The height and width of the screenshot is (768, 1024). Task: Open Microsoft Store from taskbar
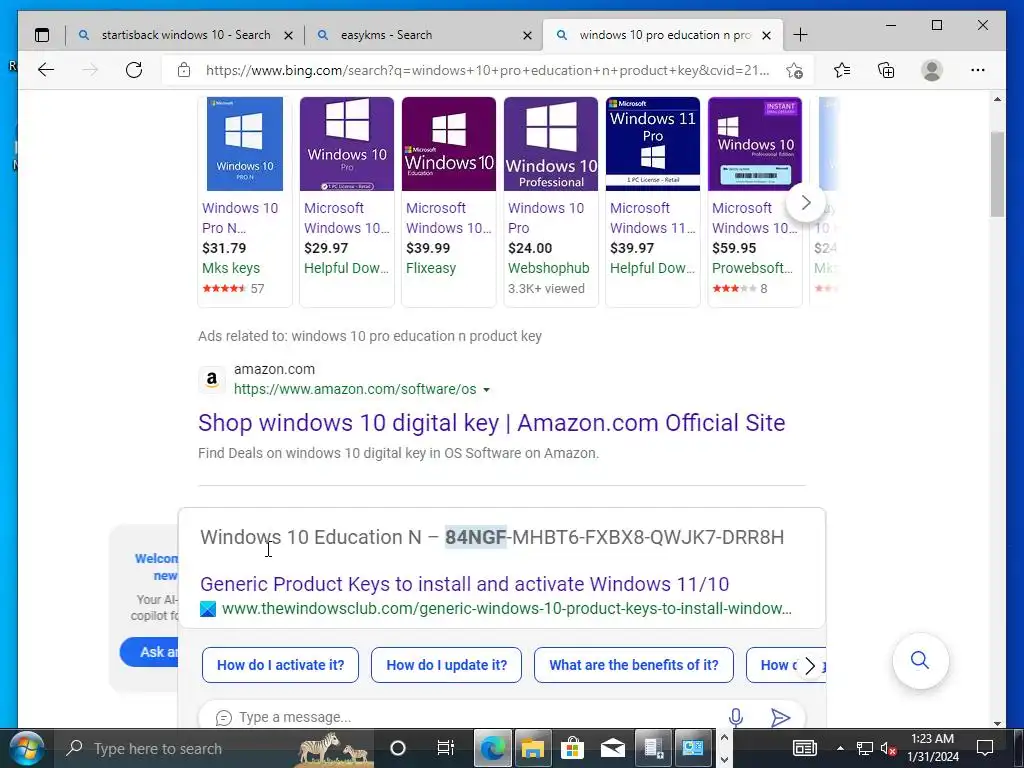[572, 748]
